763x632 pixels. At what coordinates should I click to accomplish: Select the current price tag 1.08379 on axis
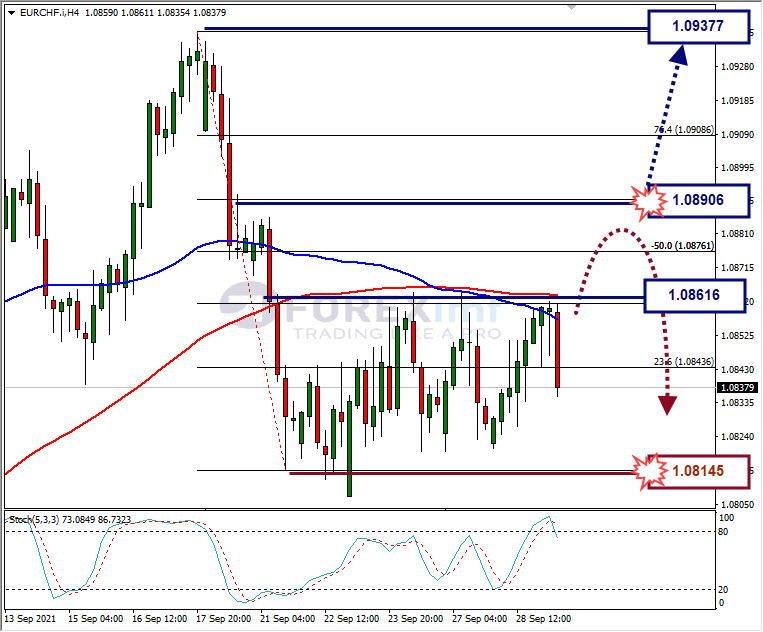(x=738, y=387)
